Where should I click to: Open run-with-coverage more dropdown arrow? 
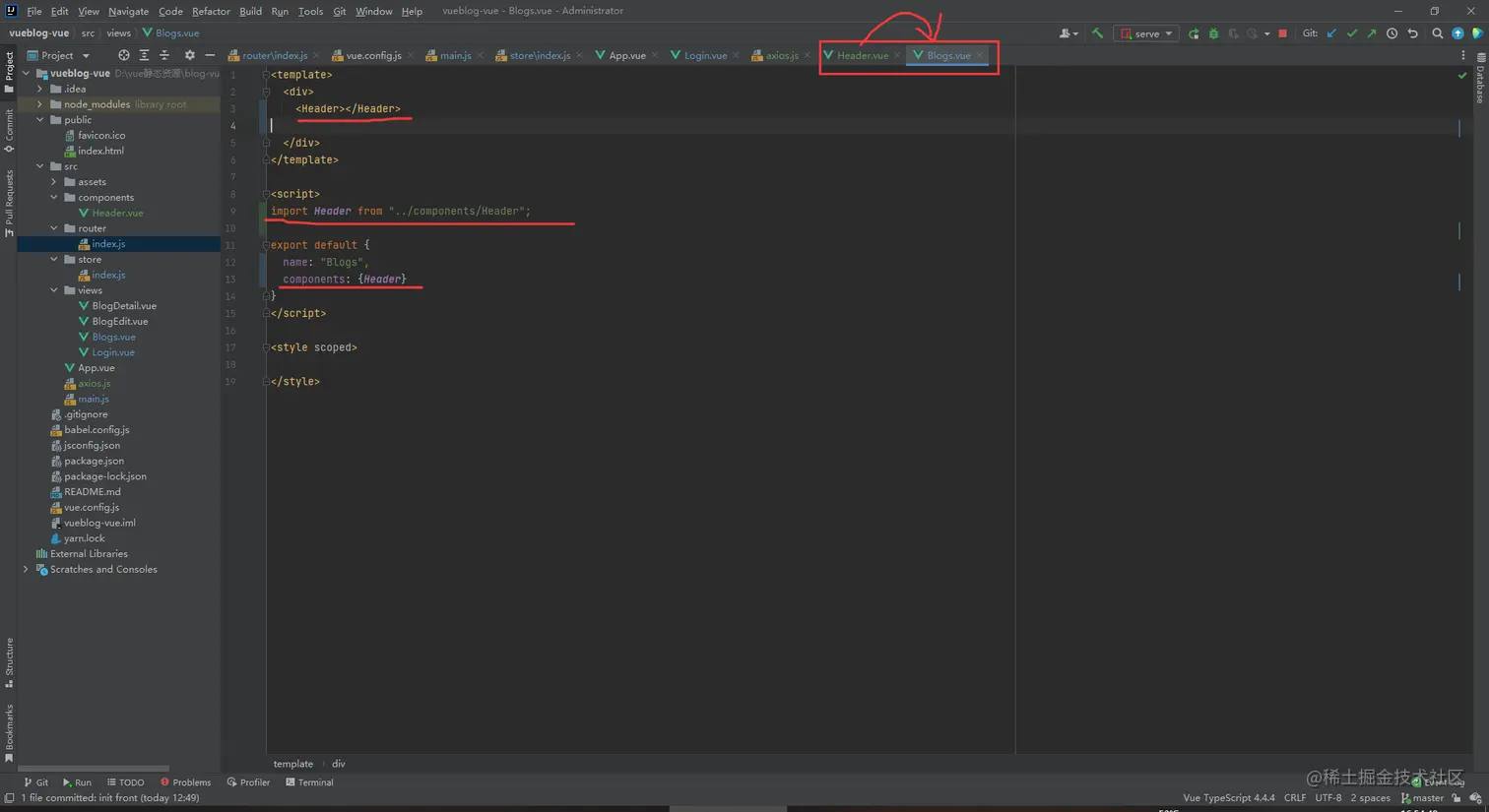coord(1266,33)
